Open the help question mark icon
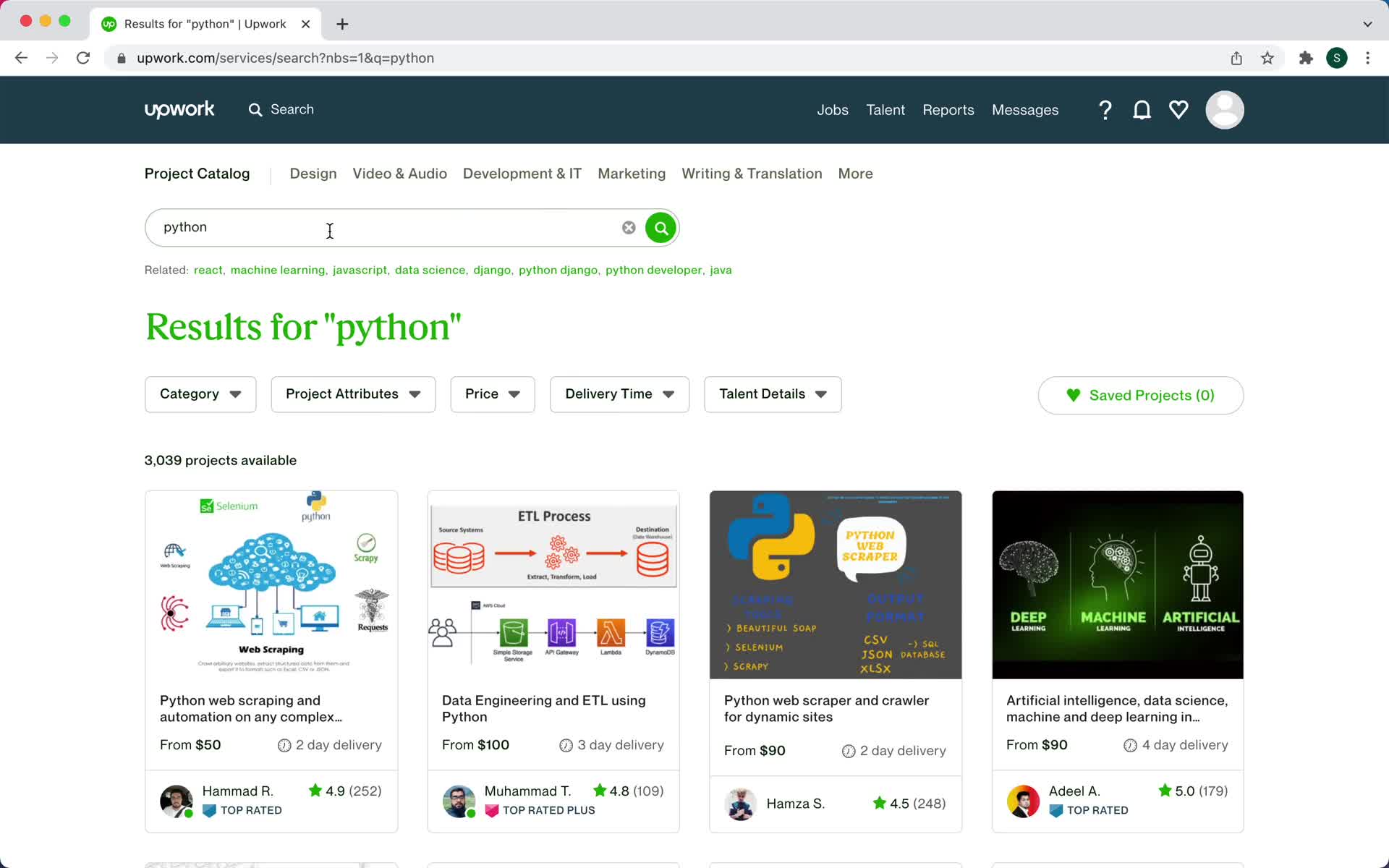The image size is (1389, 868). click(1105, 110)
